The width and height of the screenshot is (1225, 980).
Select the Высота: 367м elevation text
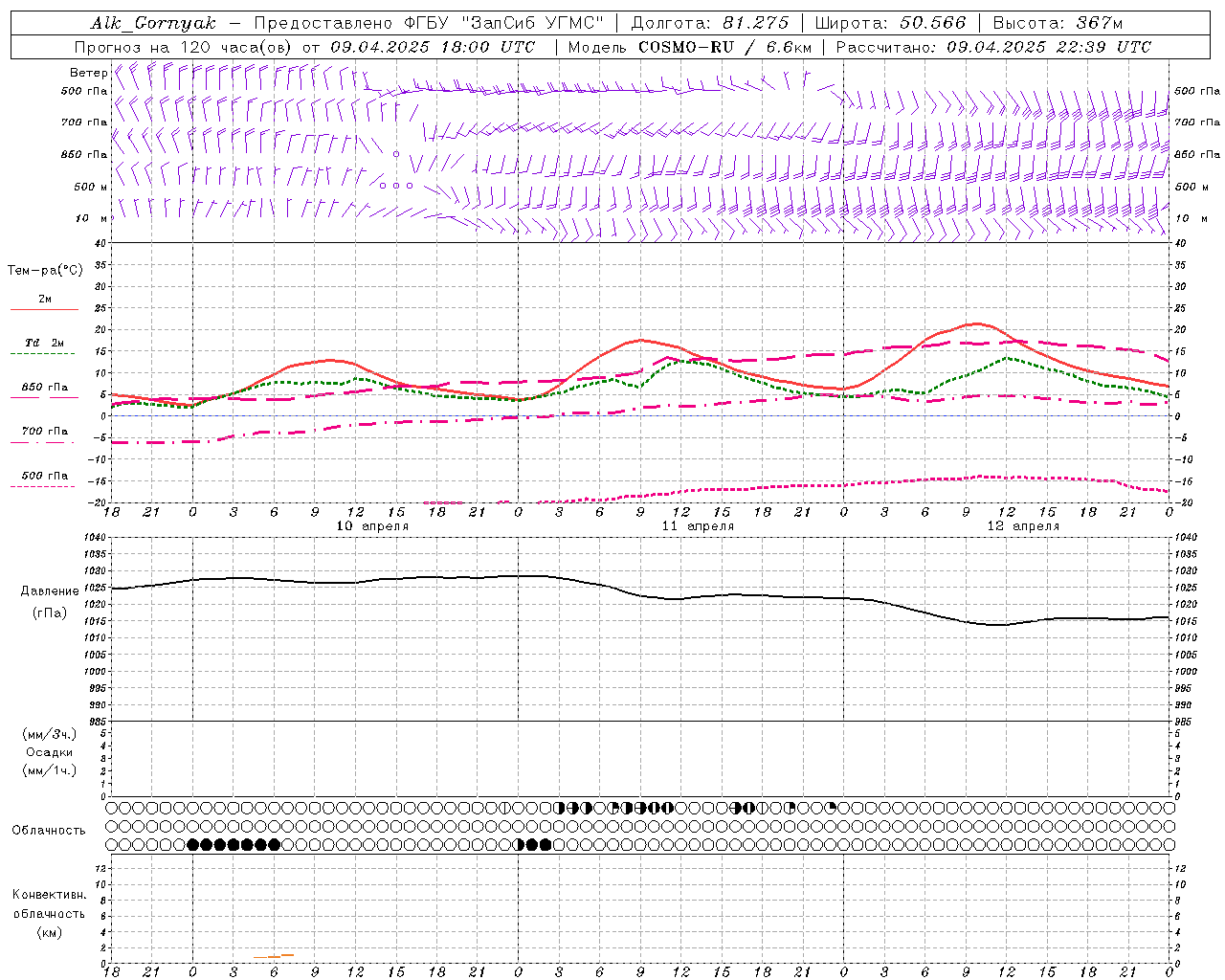tap(1058, 23)
